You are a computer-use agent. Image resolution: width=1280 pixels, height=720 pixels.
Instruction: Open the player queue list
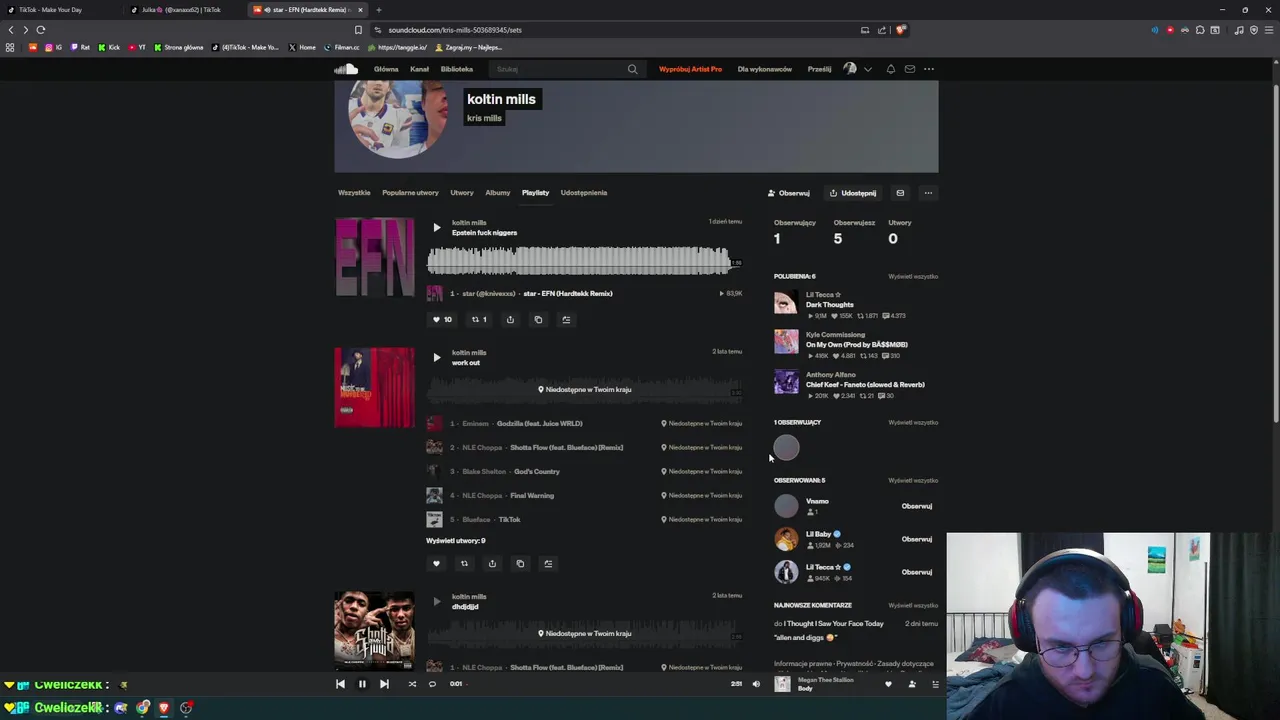pos(935,684)
